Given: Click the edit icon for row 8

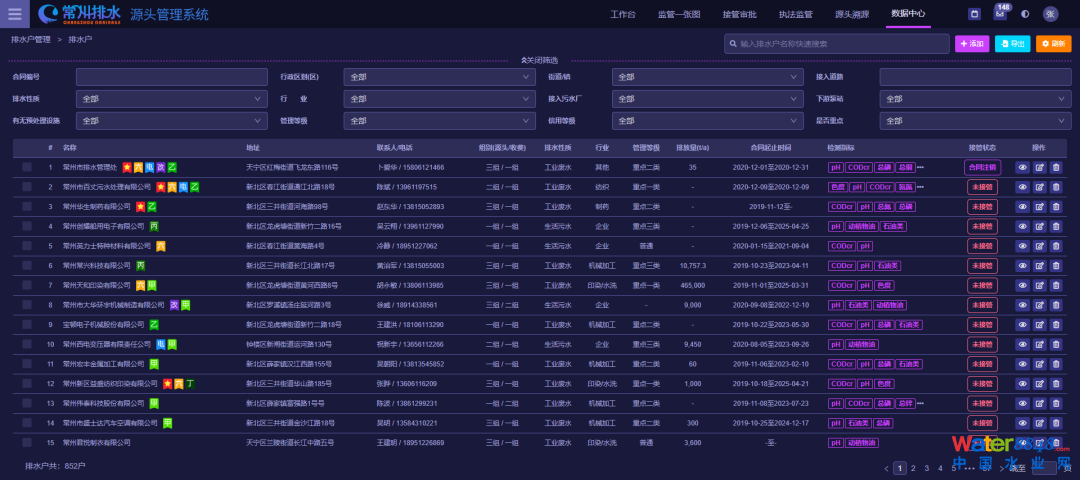Looking at the screenshot, I should pyautogui.click(x=1039, y=305).
